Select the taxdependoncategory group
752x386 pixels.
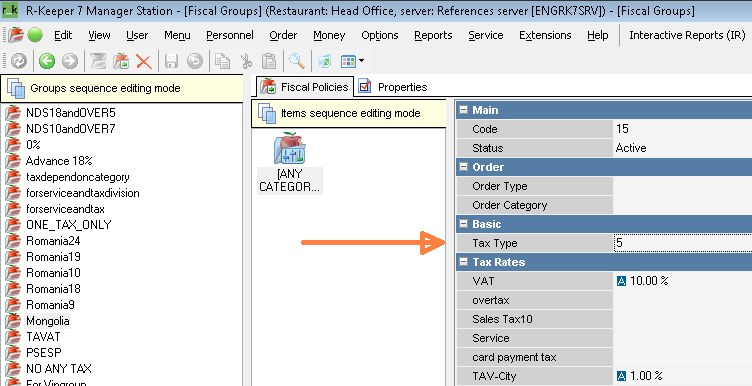coord(78,177)
